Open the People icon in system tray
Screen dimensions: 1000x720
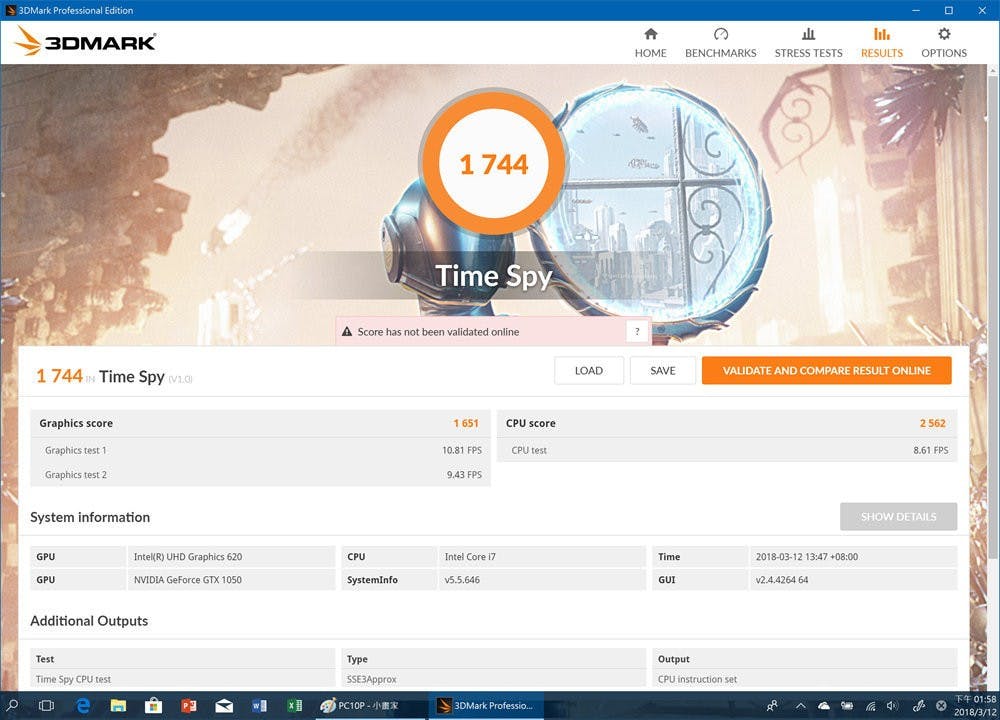(x=772, y=705)
